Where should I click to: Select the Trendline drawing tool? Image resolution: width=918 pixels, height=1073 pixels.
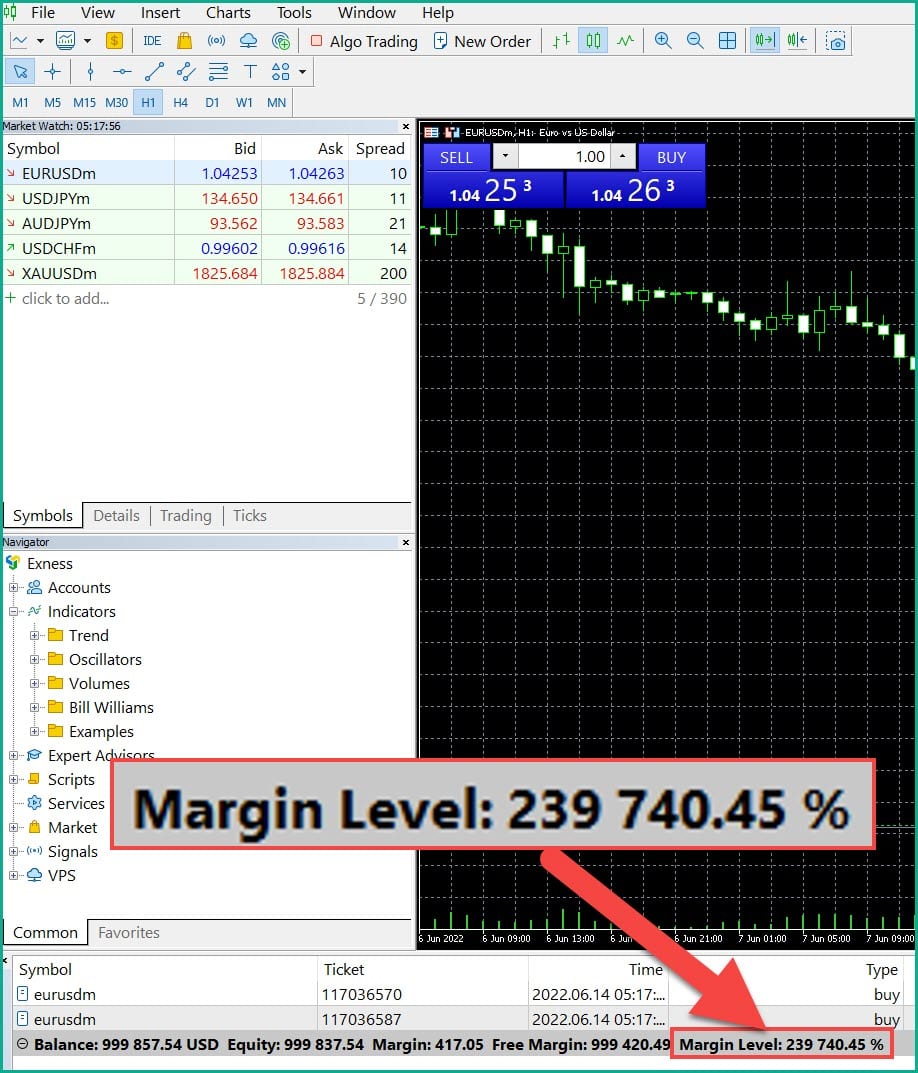tap(152, 71)
